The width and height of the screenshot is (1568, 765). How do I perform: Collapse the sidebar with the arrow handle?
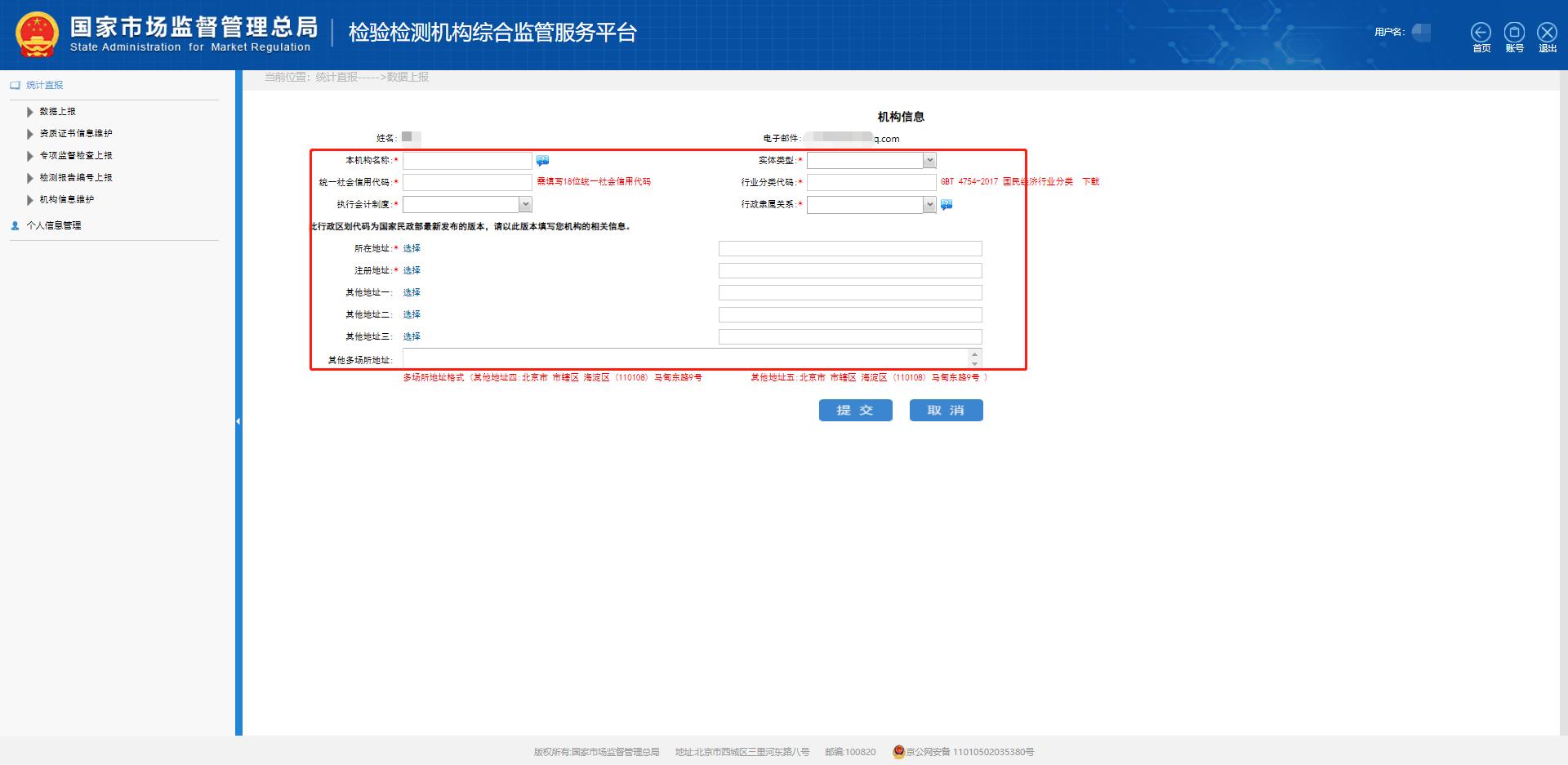click(x=238, y=420)
